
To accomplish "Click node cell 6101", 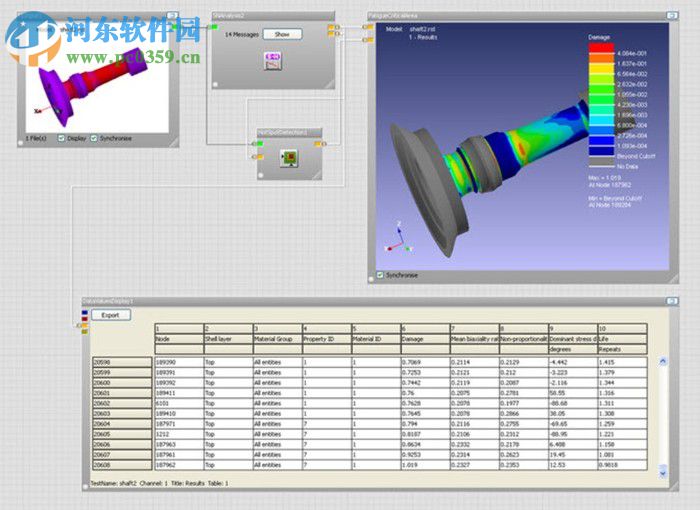I will [179, 403].
